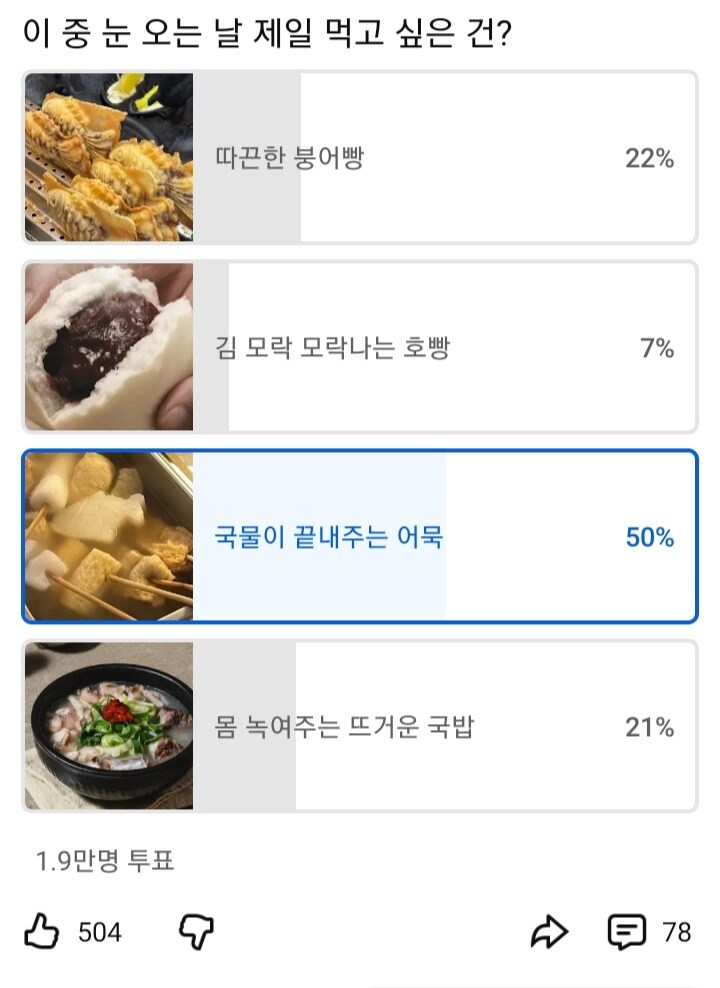The height and width of the screenshot is (988, 720).
Task: Click the 504 like count
Action: point(100,932)
